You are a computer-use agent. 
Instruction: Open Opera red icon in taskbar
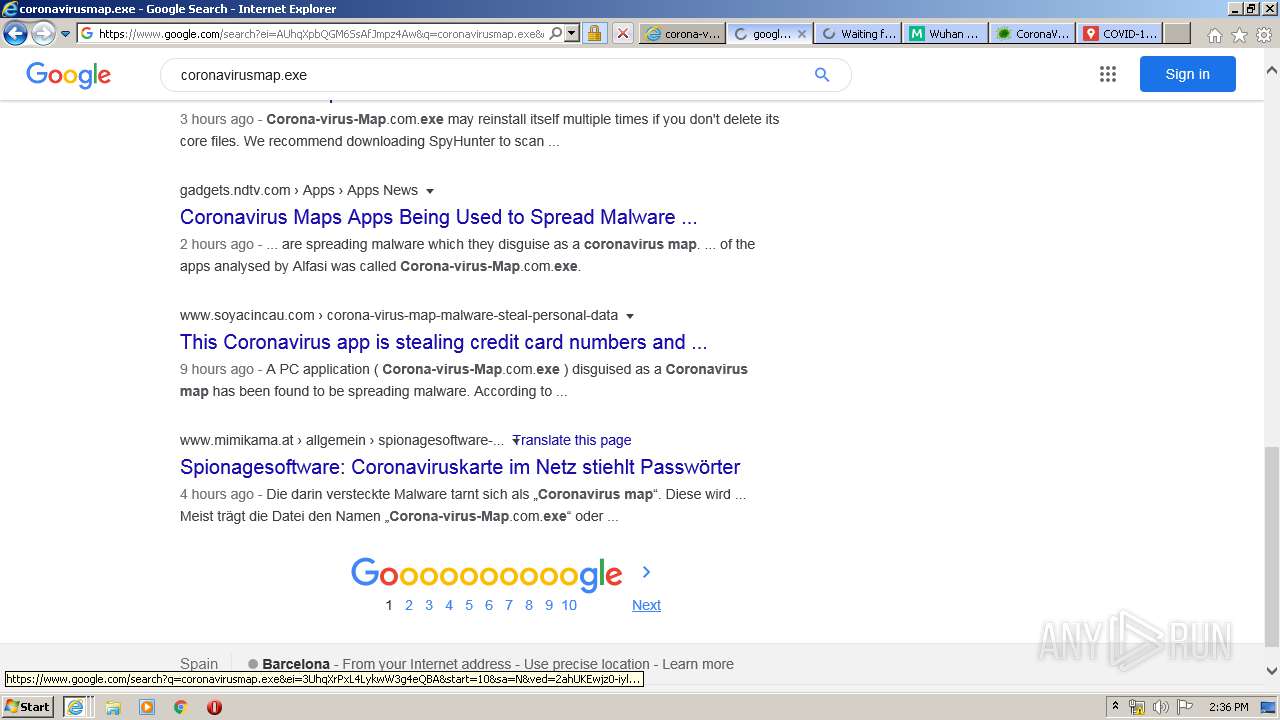[214, 707]
